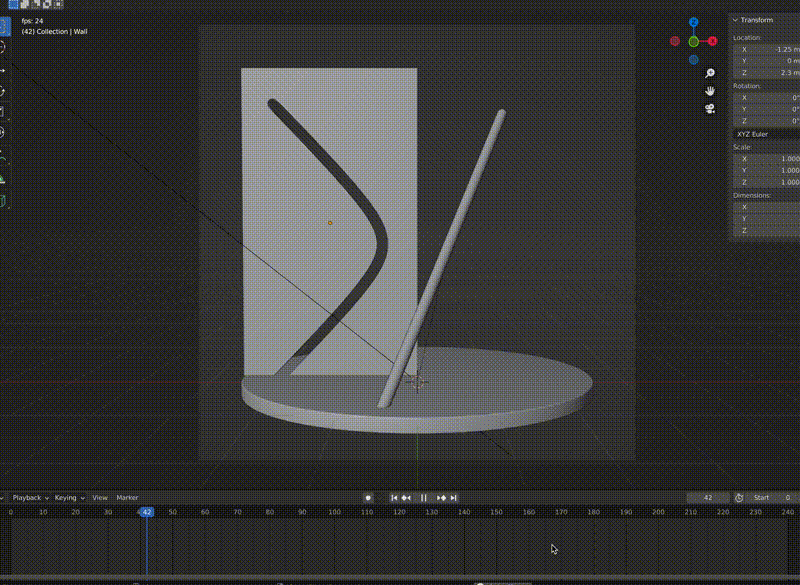Open the timeline Marker menu

pos(127,498)
